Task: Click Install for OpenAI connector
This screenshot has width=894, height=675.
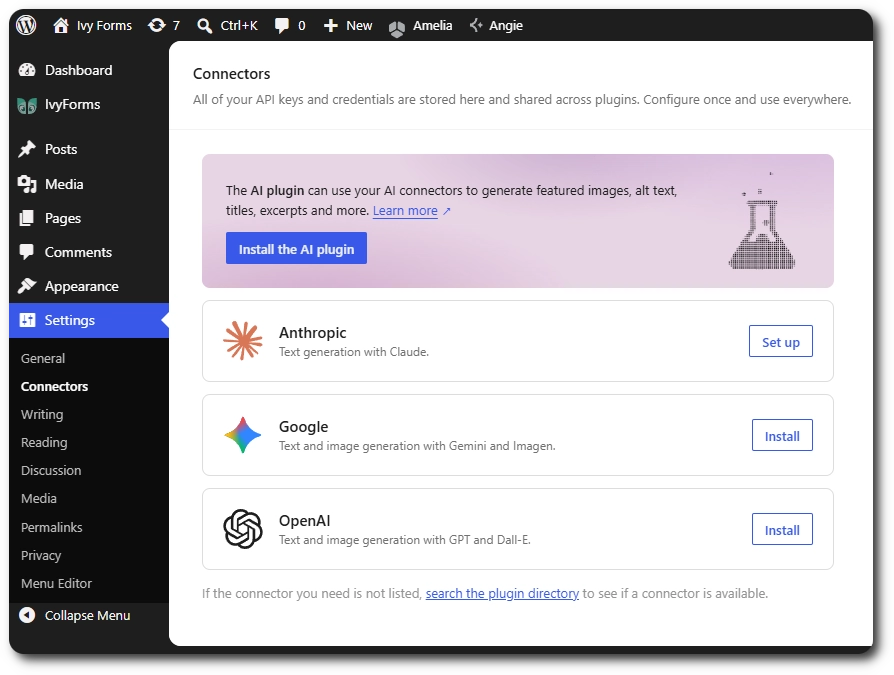Action: tap(782, 529)
